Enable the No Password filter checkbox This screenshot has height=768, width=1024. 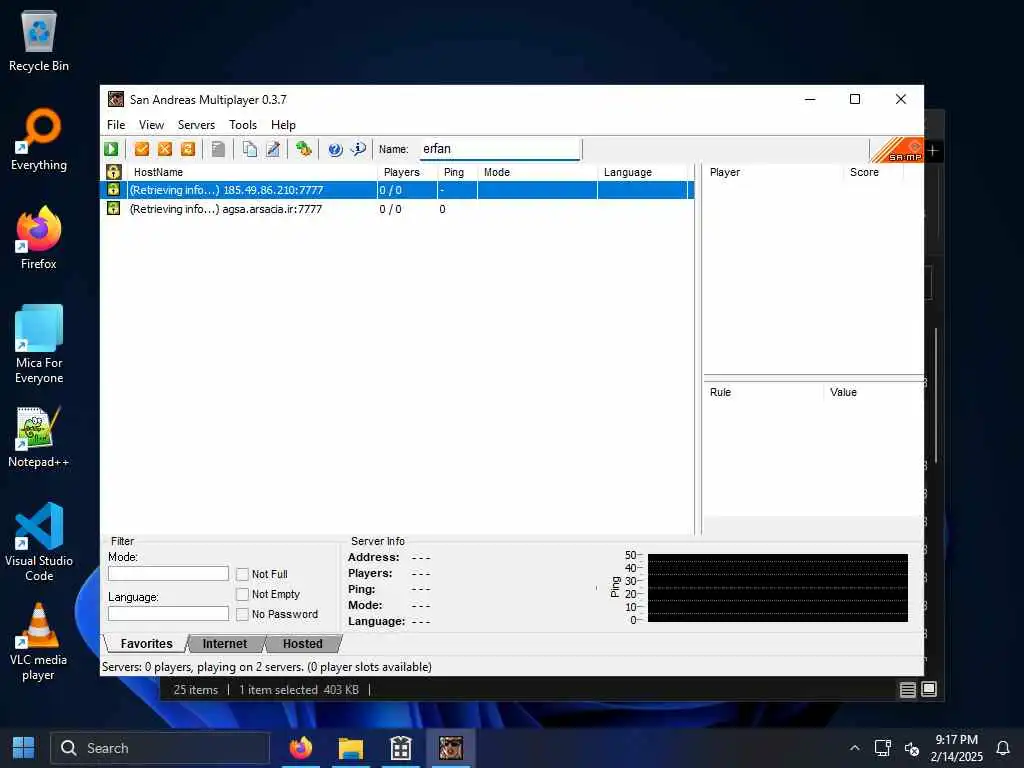[x=242, y=615]
